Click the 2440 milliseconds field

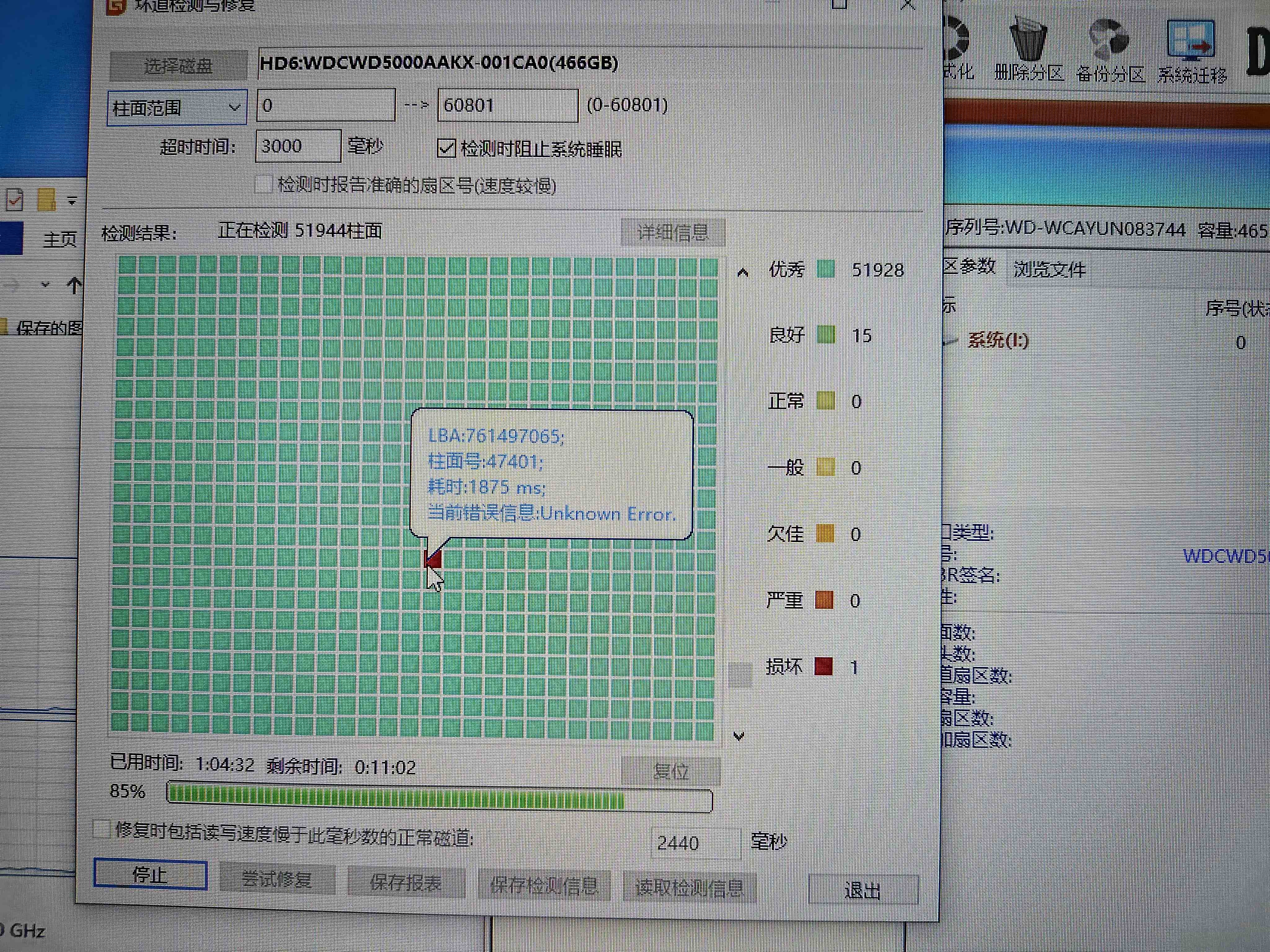click(x=696, y=842)
